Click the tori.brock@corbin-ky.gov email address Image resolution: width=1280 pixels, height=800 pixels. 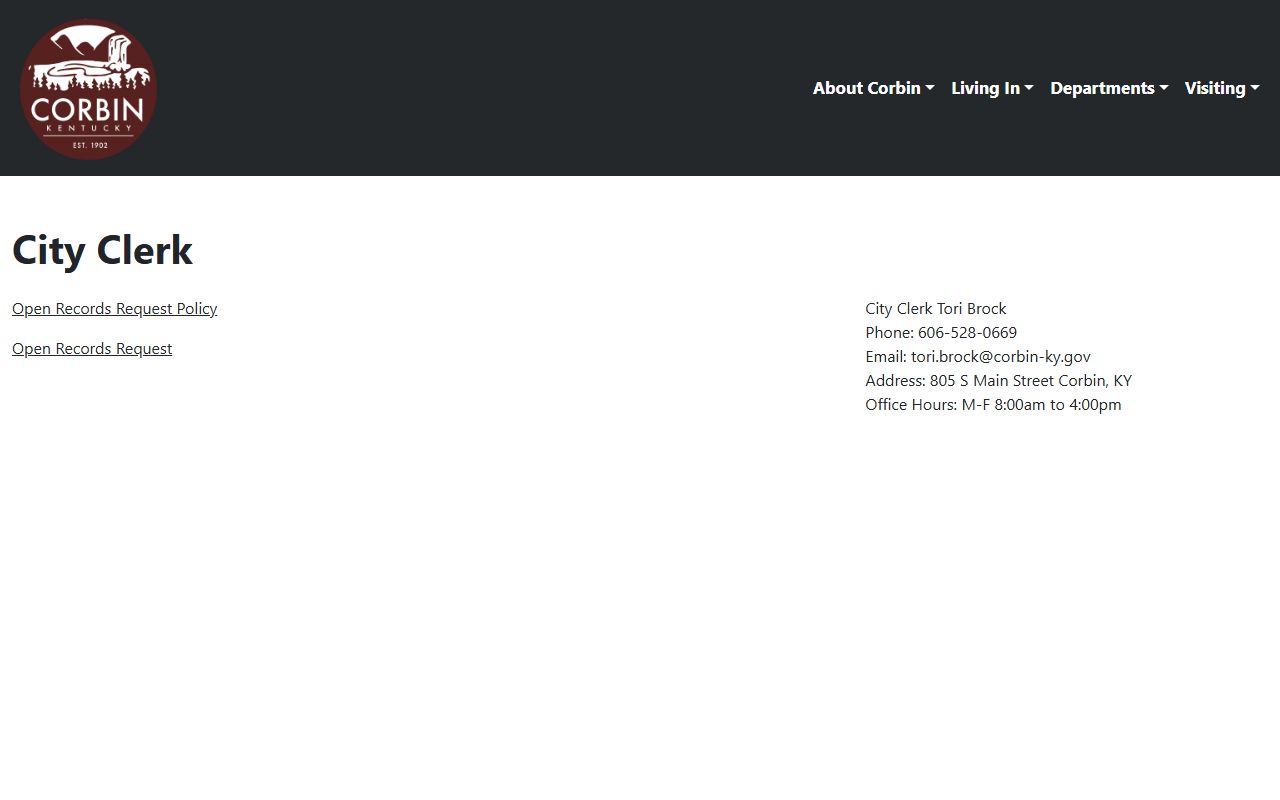click(x=1000, y=357)
